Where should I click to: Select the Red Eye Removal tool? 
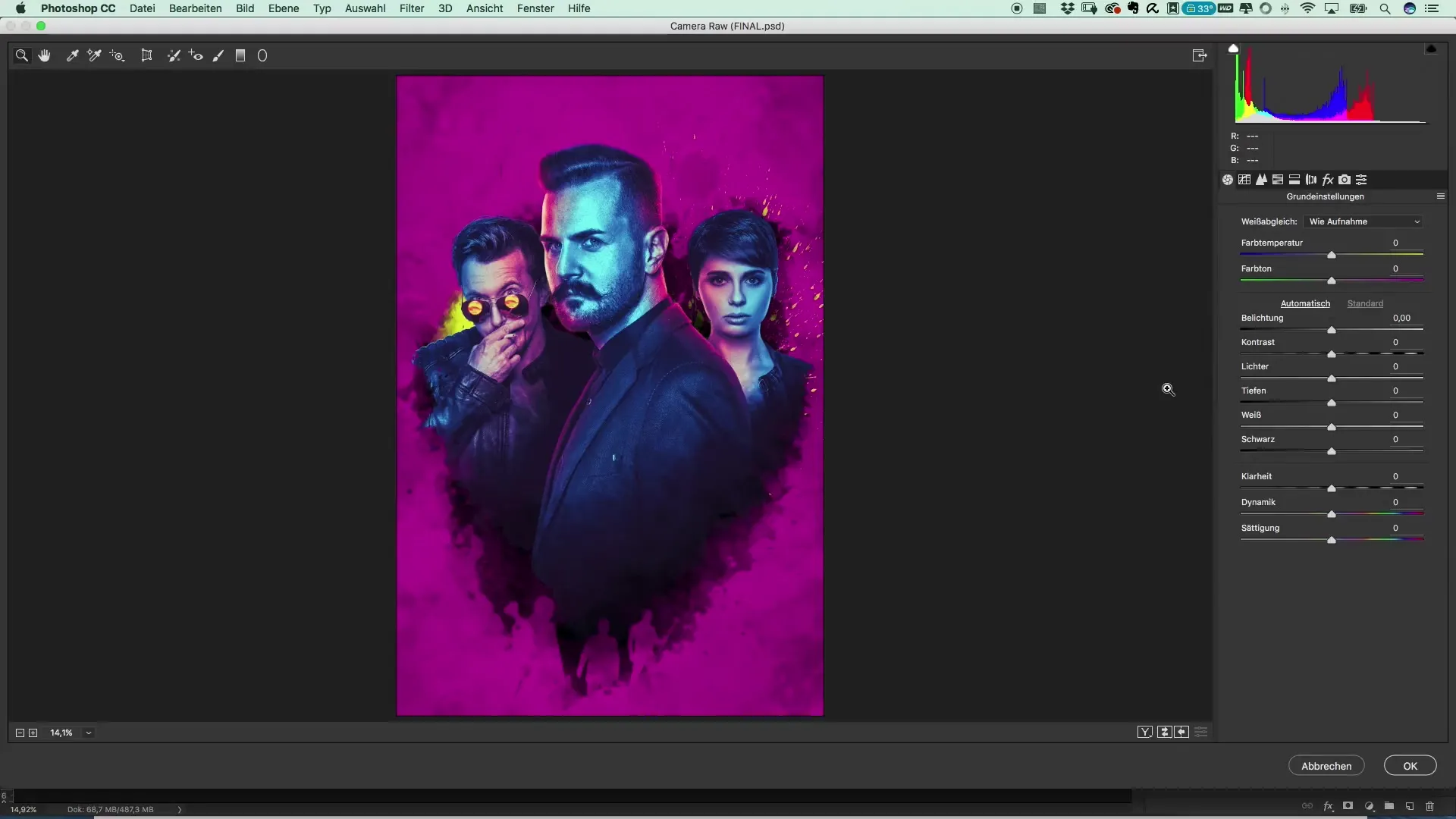pyautogui.click(x=196, y=55)
